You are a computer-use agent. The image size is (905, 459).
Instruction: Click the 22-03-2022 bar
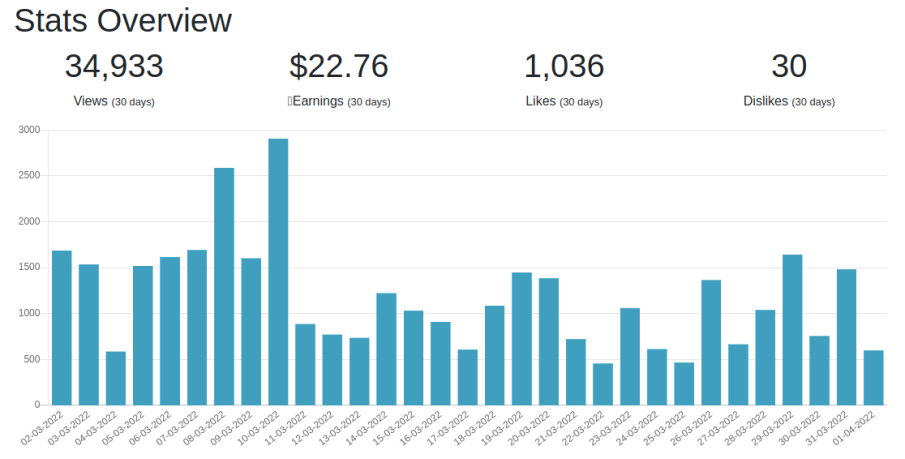[603, 384]
